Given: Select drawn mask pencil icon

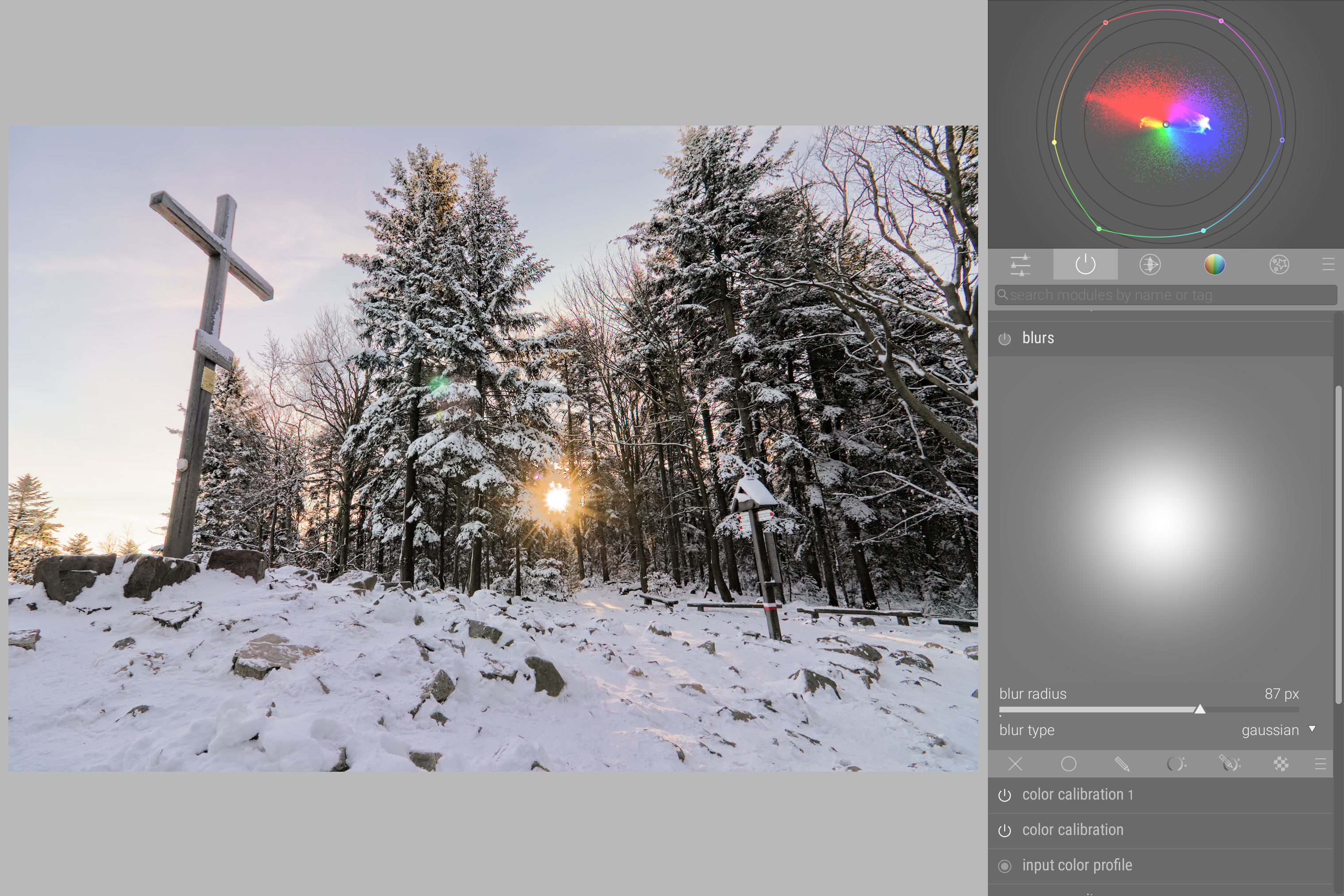Looking at the screenshot, I should (x=1121, y=764).
